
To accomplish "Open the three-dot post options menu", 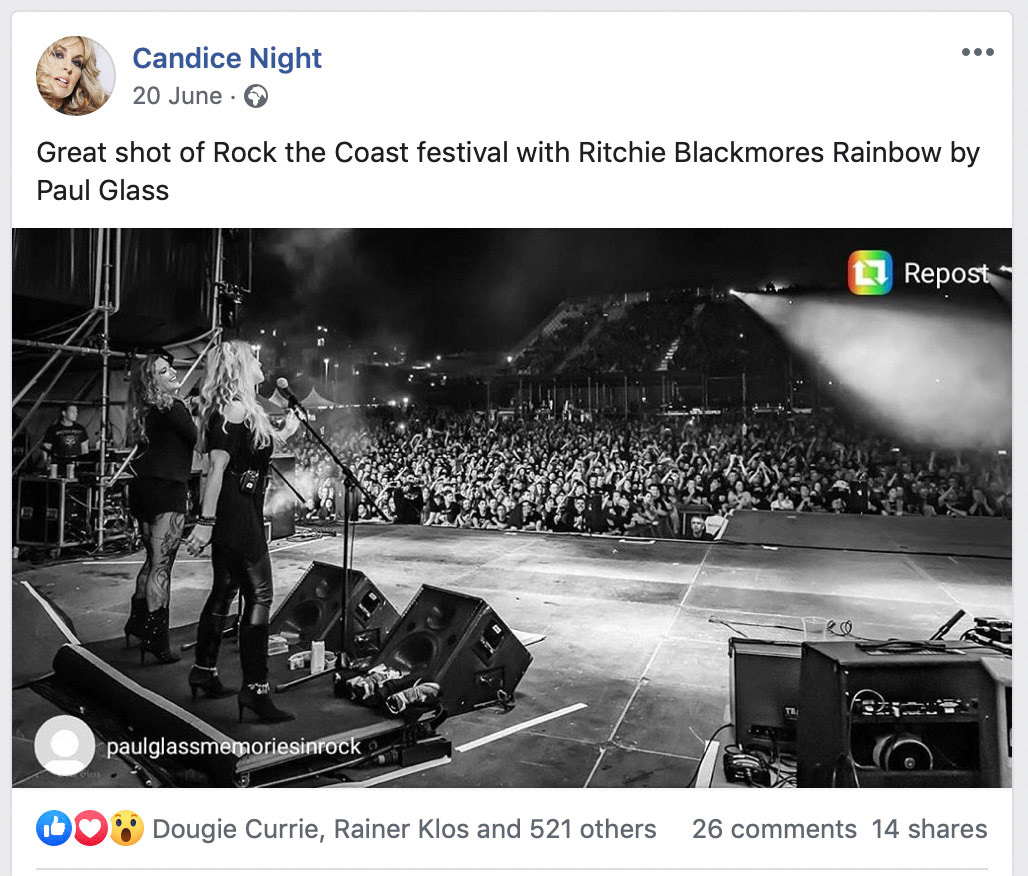I will point(977,53).
